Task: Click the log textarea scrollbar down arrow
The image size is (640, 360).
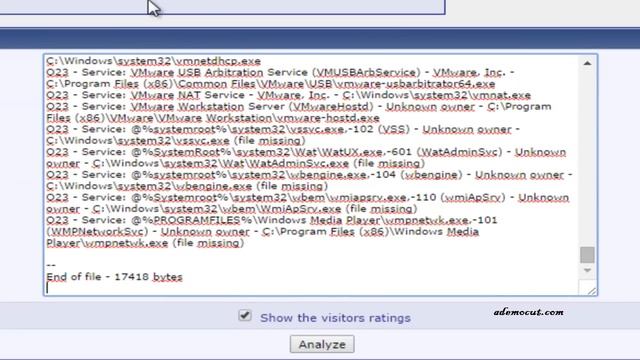Action: click(587, 270)
